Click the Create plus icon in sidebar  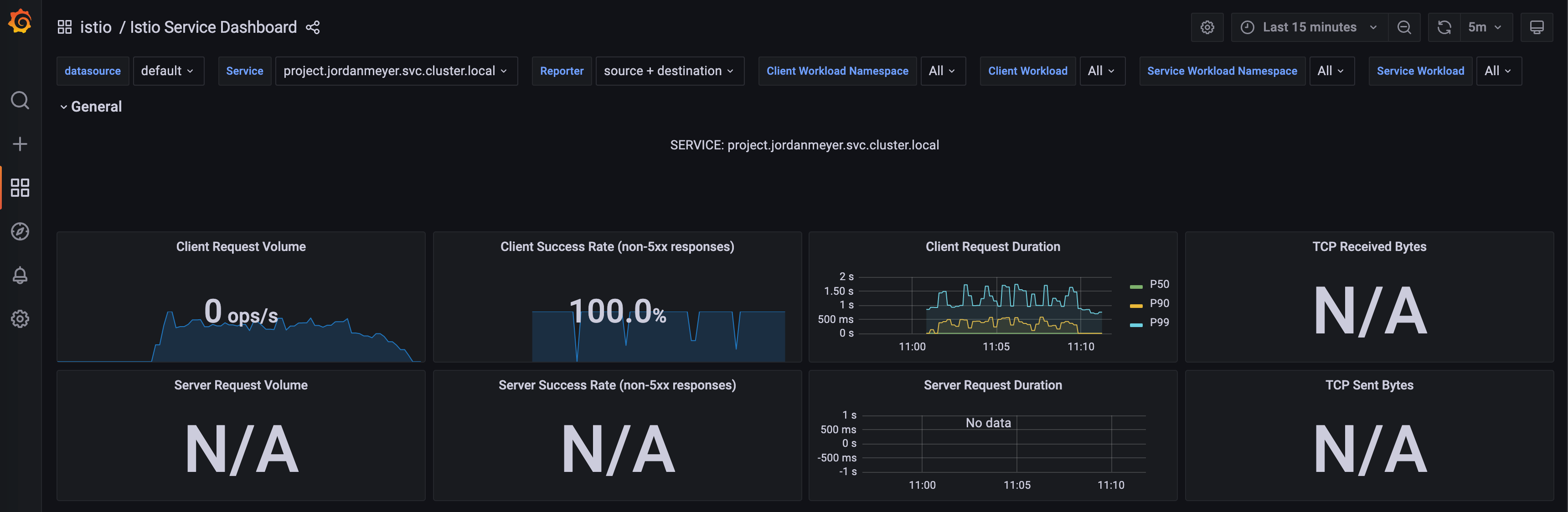coord(20,144)
